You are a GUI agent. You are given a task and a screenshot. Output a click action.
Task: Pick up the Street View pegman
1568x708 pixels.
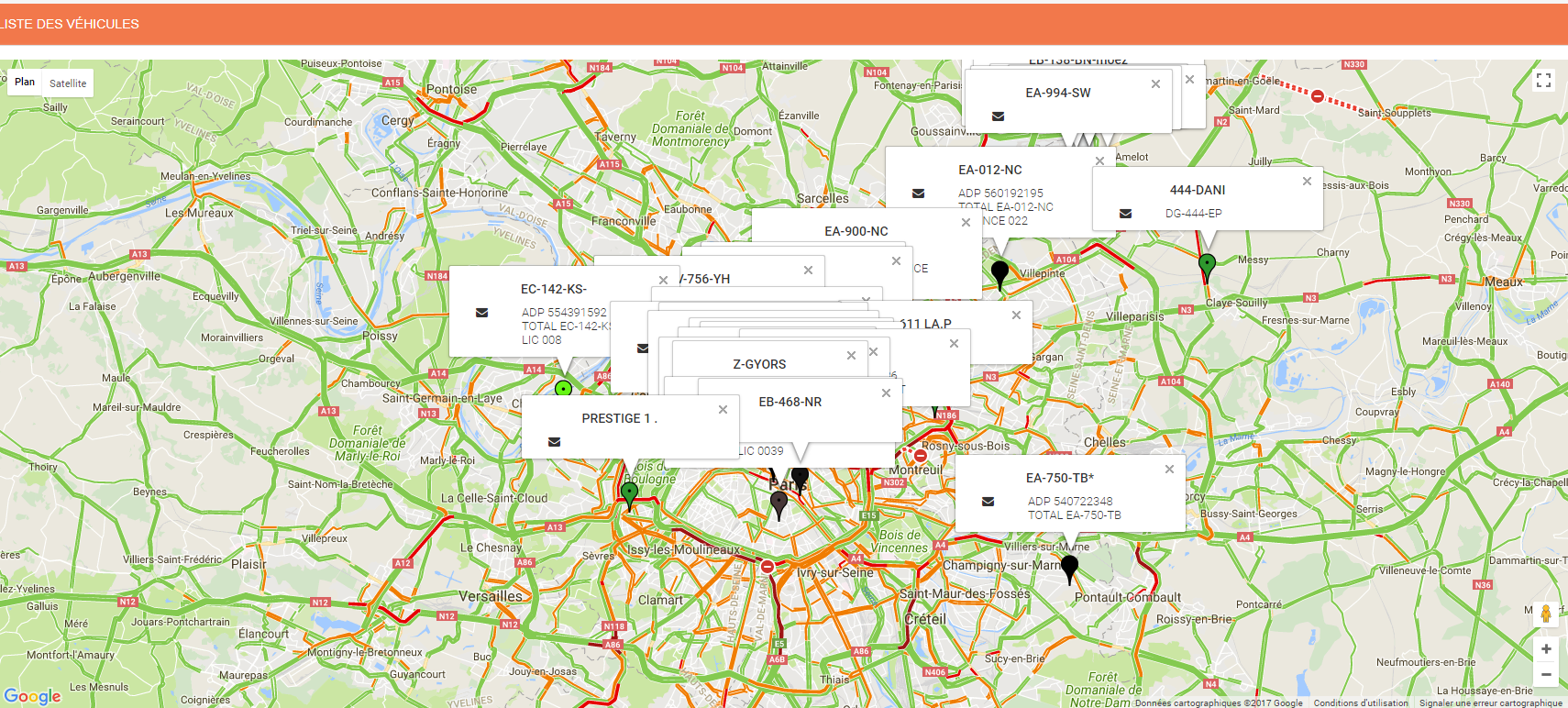pyautogui.click(x=1546, y=614)
